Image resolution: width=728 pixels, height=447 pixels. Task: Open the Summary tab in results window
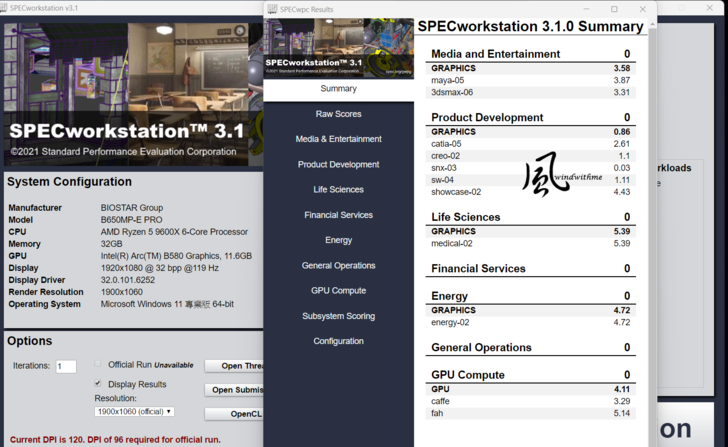[338, 89]
